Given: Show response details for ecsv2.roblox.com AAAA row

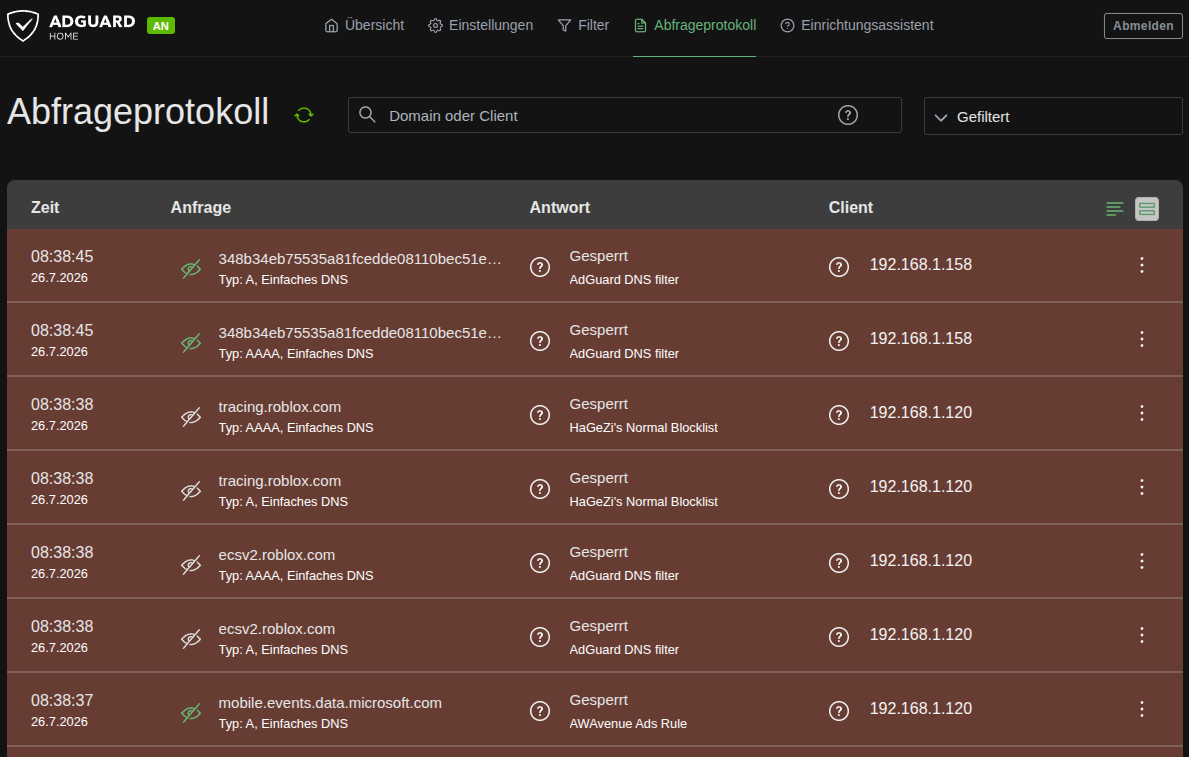Looking at the screenshot, I should pos(540,563).
